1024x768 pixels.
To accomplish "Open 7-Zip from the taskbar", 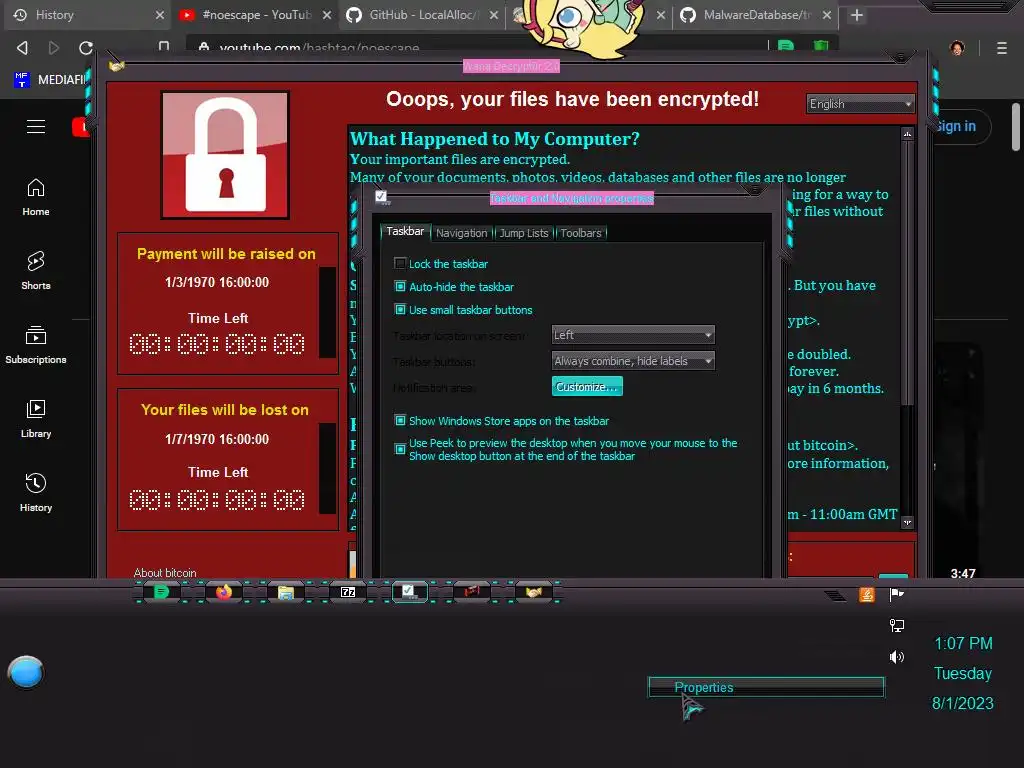I will tap(348, 592).
